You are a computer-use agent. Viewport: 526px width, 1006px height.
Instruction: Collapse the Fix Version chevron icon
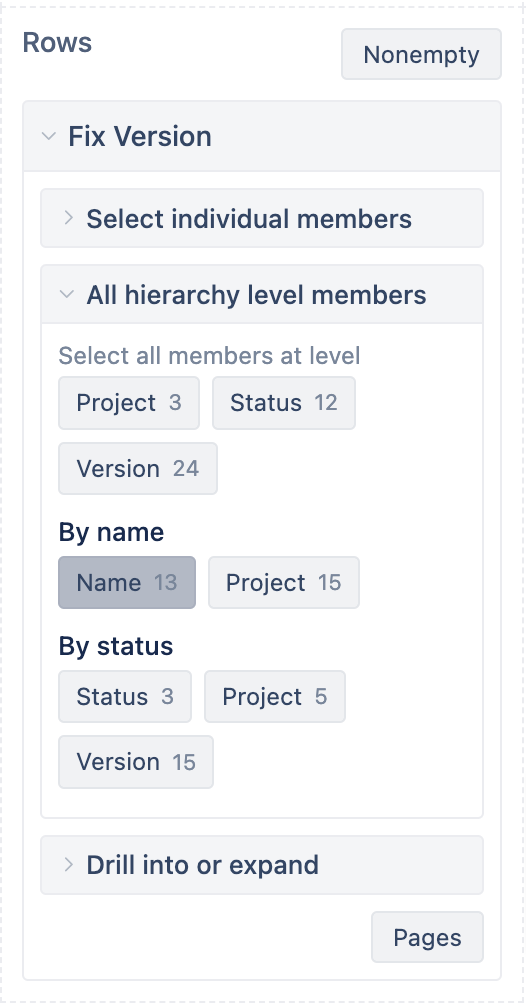point(49,136)
